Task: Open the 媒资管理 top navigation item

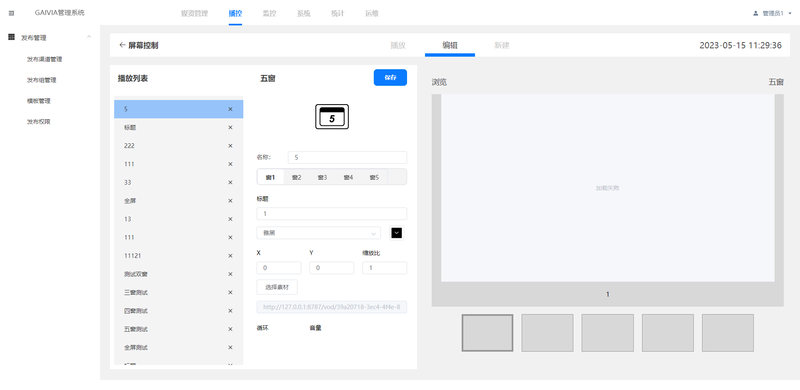Action: tap(194, 14)
